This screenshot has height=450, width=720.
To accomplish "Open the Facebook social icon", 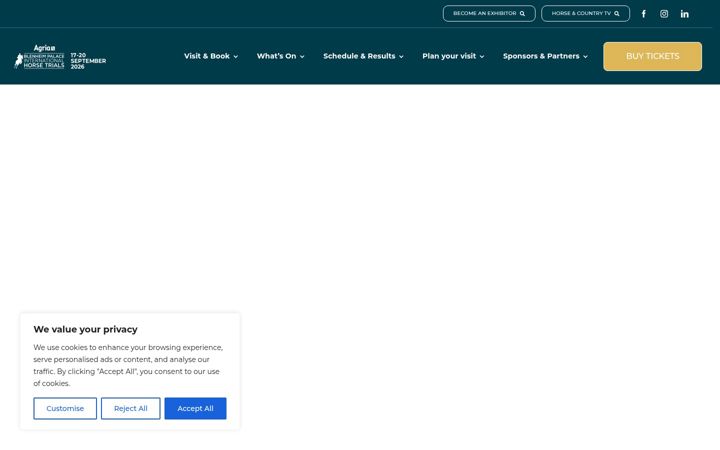I will click(x=643, y=14).
